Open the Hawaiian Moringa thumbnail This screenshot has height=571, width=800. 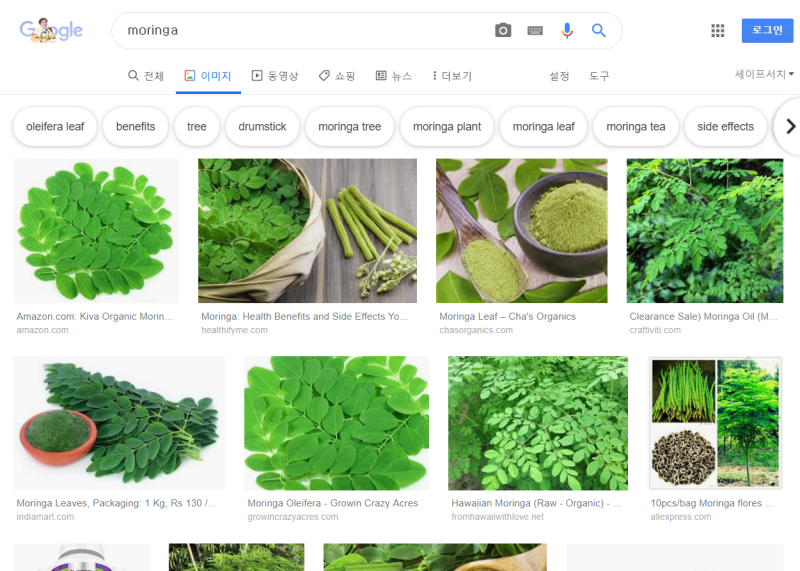coord(538,423)
